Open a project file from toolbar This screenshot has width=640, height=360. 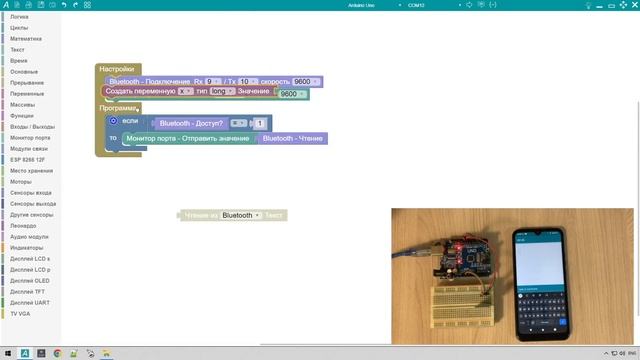[29, 5]
